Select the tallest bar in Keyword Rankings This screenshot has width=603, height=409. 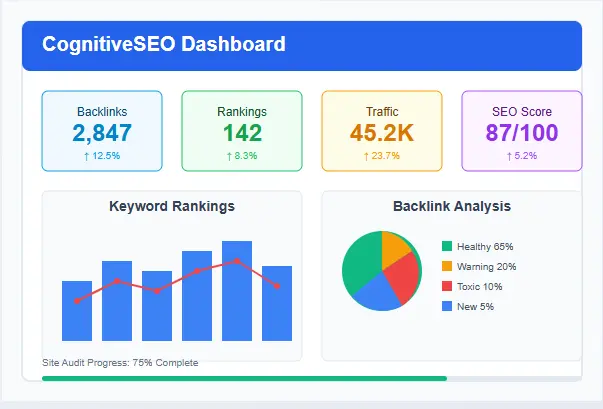[237, 290]
